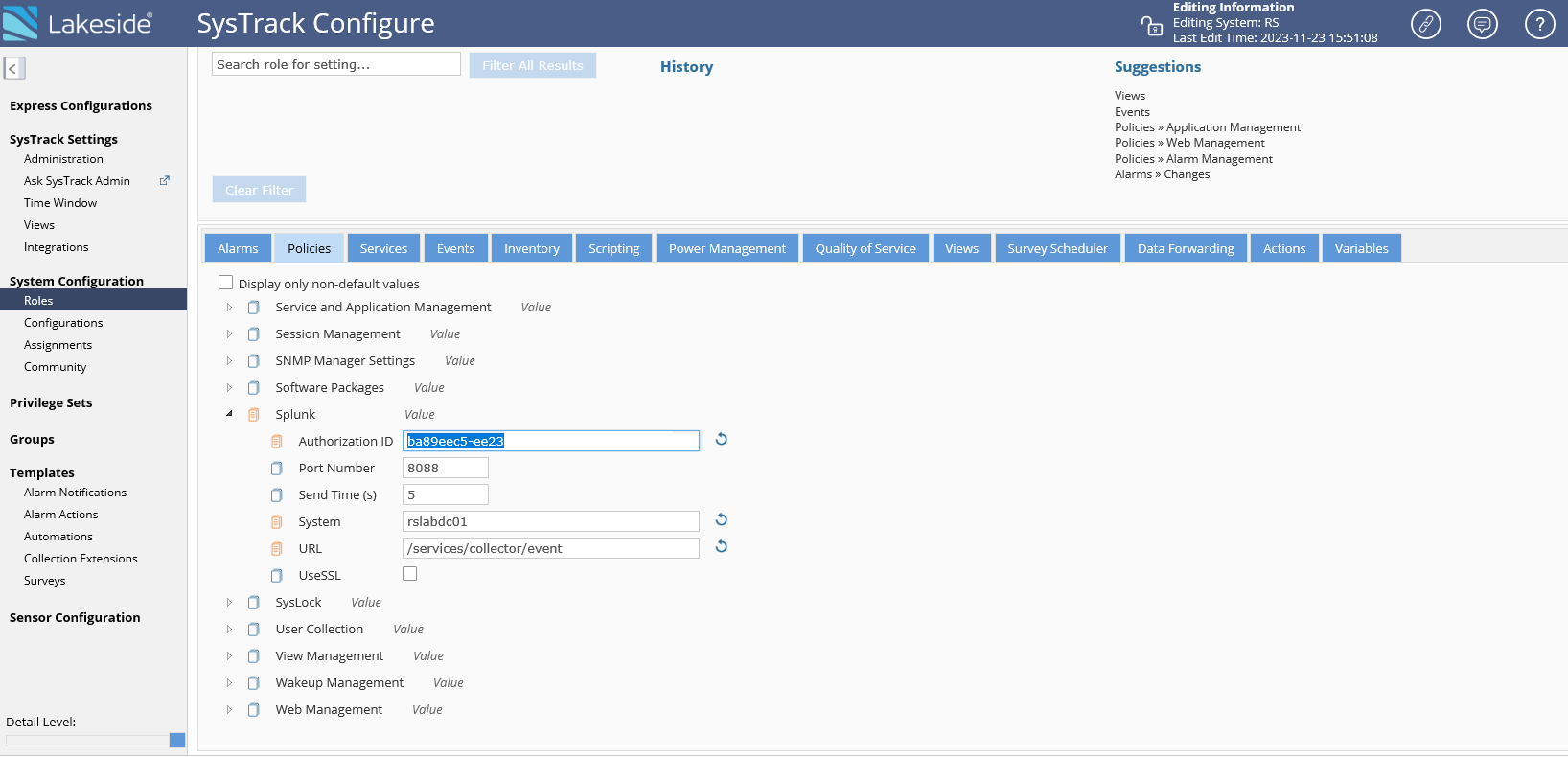The height and width of the screenshot is (757, 1568).
Task: Expand the View Management group
Action: coord(229,656)
